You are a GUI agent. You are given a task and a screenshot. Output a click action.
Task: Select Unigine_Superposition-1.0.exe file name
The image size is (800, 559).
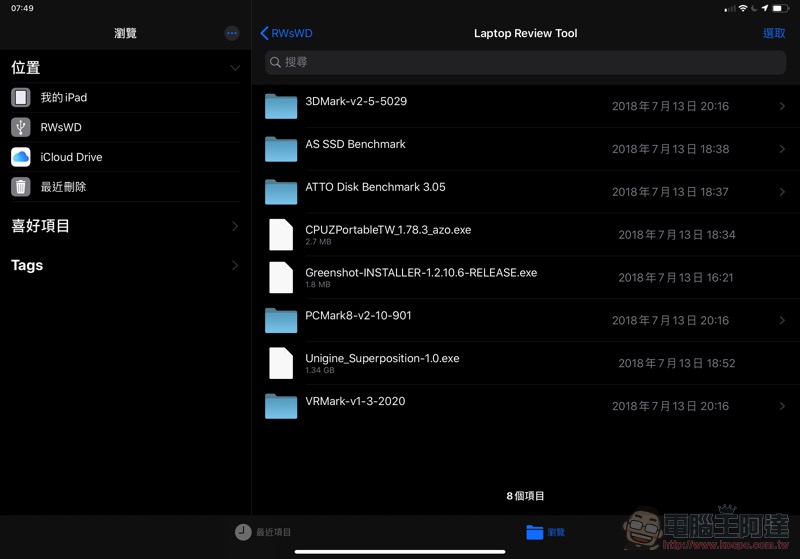(383, 358)
